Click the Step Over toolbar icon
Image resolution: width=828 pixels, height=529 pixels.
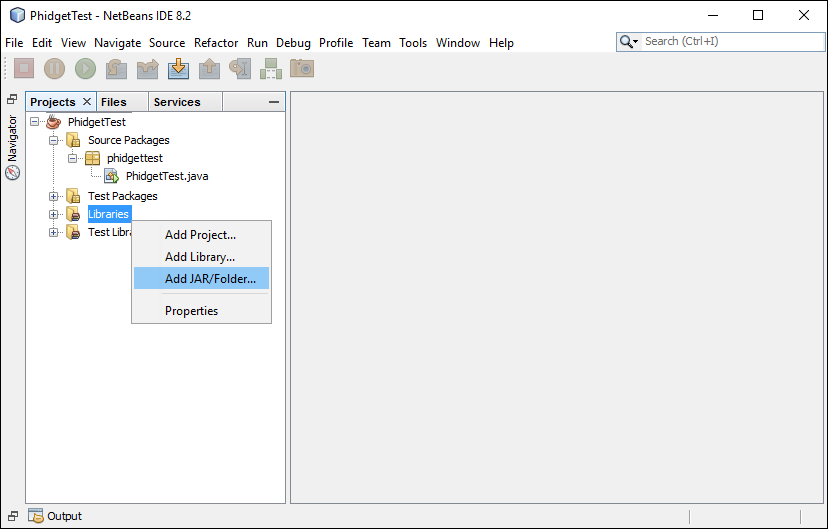click(116, 69)
